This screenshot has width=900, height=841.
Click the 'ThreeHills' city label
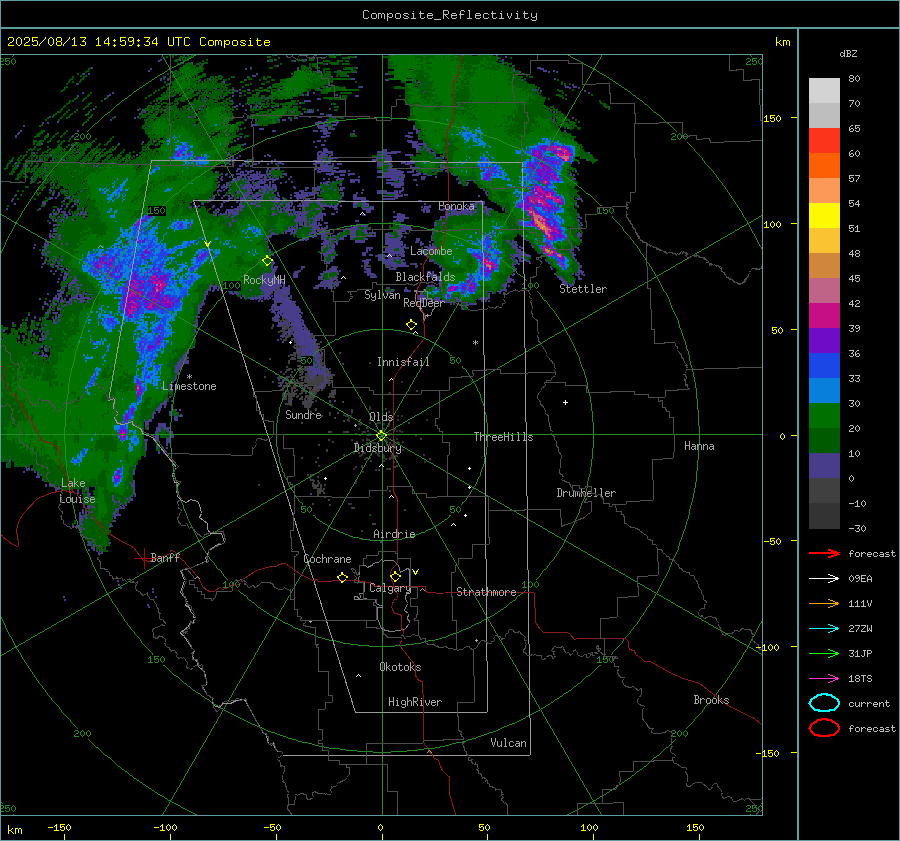[x=503, y=437]
